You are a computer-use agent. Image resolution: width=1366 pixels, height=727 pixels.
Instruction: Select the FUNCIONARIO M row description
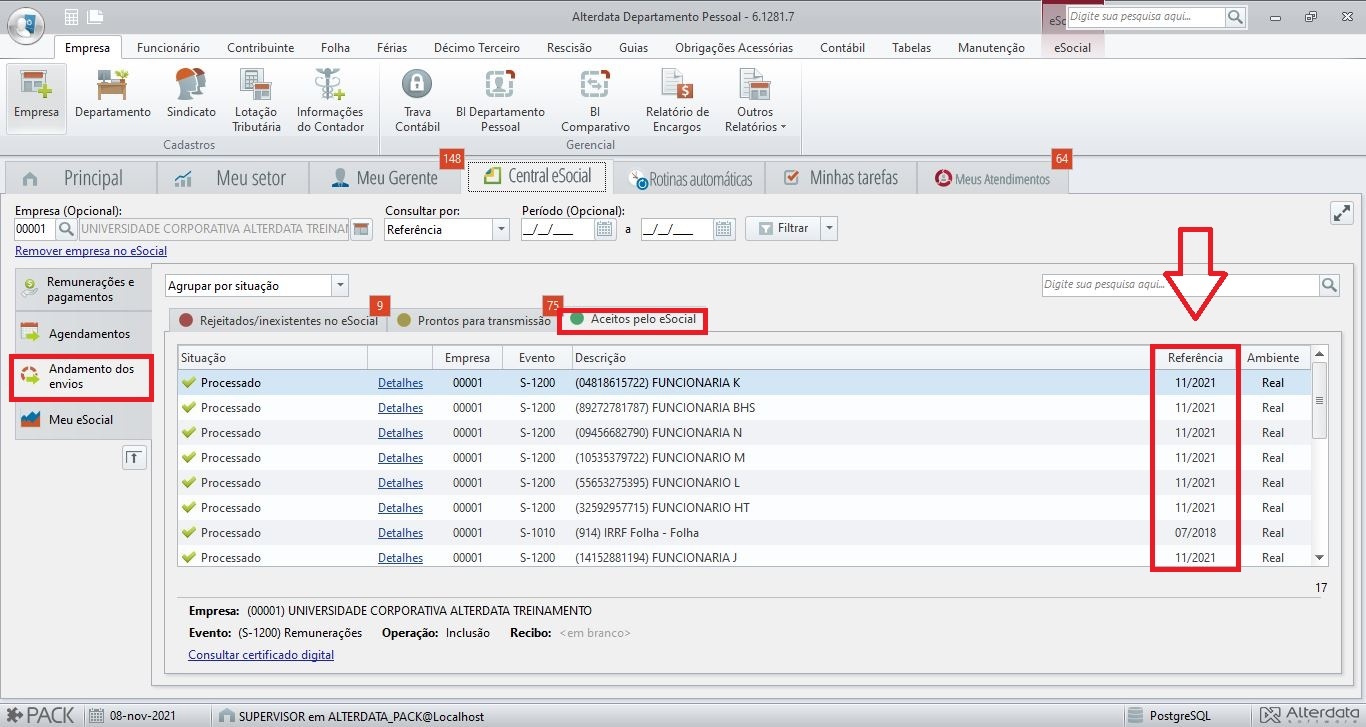coord(660,458)
